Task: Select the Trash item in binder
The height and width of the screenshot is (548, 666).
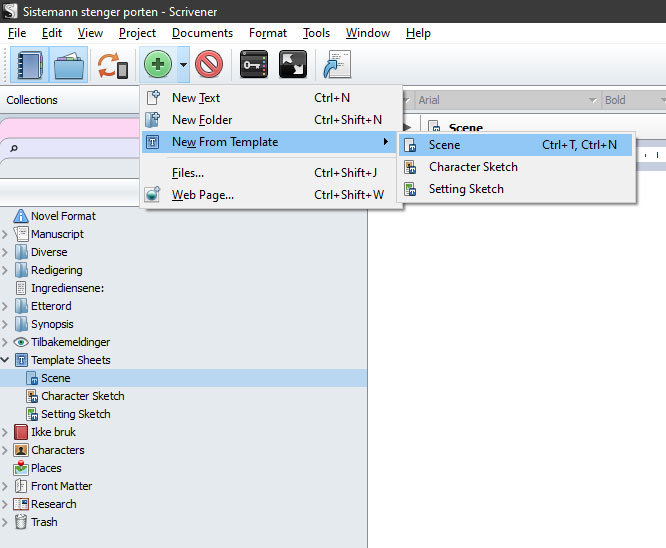Action: pos(44,522)
